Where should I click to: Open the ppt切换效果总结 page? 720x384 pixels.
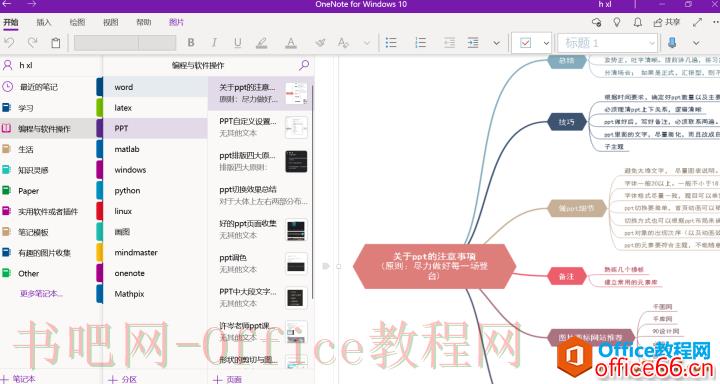click(x=260, y=195)
